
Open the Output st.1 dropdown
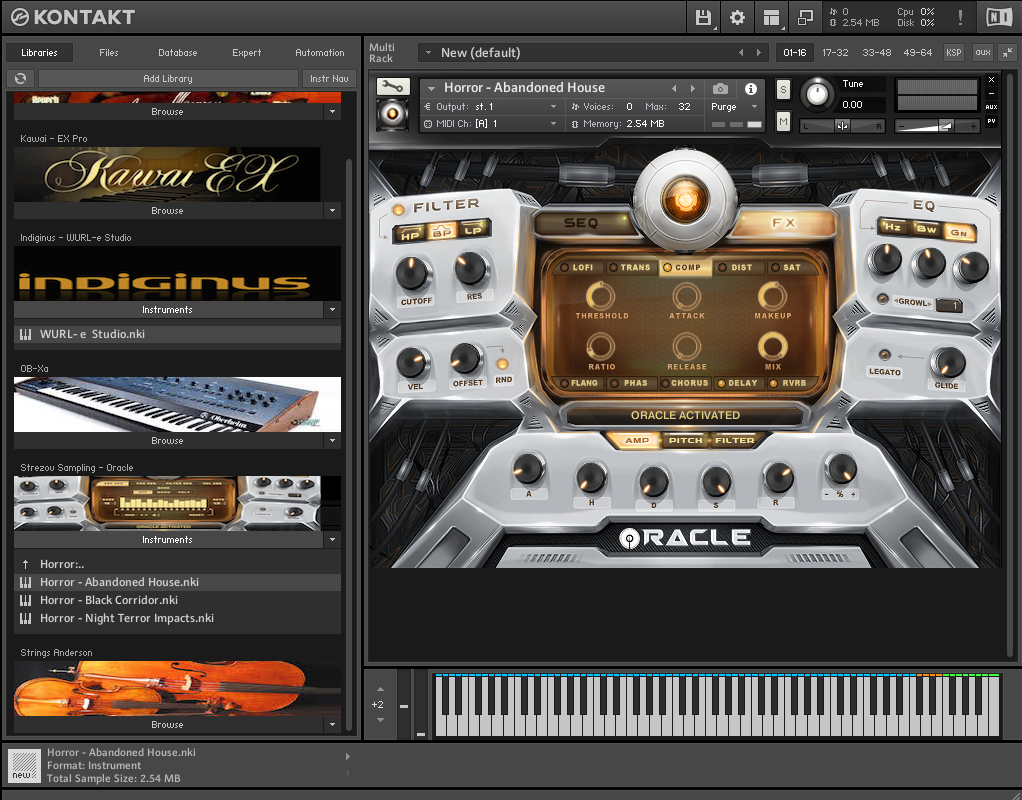tap(491, 107)
